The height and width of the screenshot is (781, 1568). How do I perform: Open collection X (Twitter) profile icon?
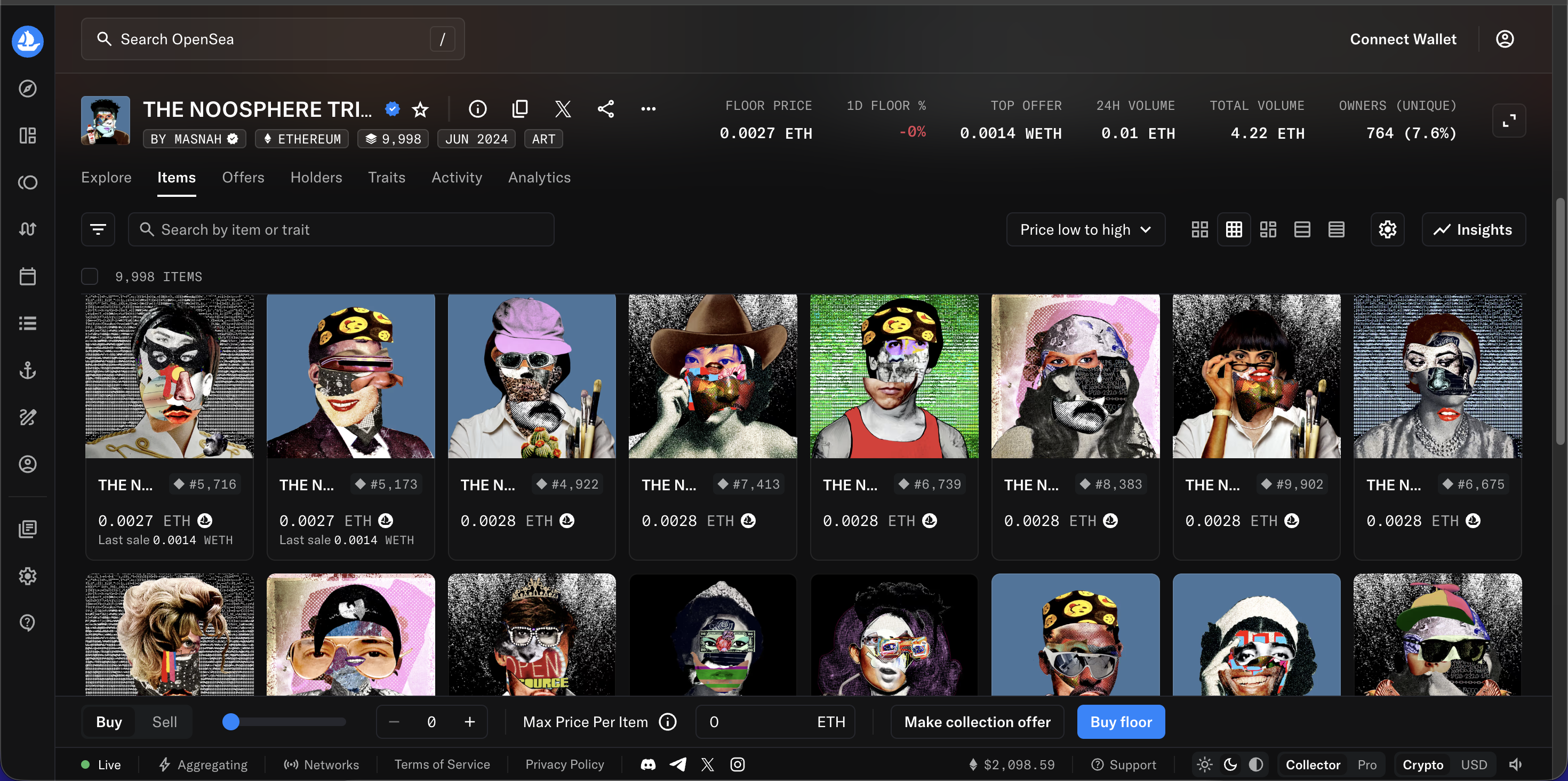[x=563, y=109]
